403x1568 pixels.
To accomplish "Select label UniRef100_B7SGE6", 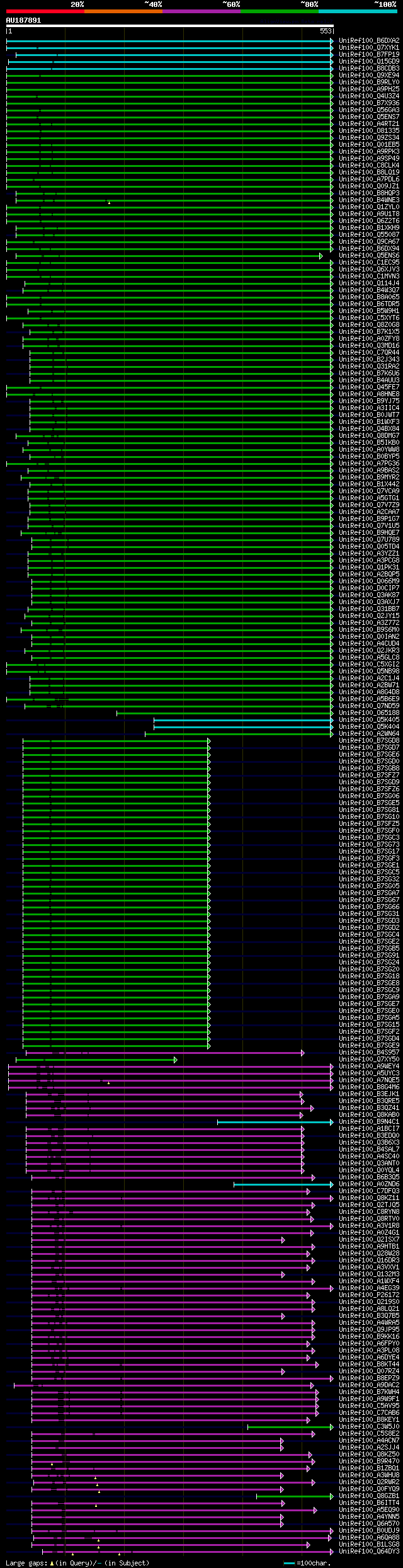I will [x=369, y=754].
